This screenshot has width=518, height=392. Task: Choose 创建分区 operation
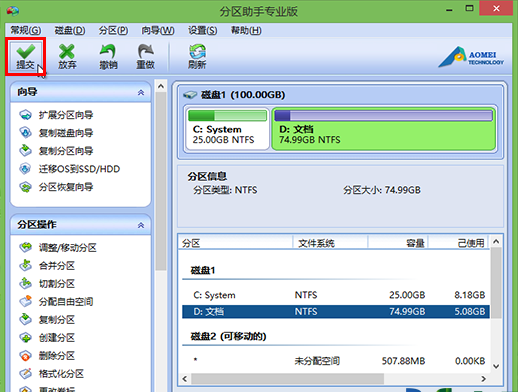[x=47, y=338]
